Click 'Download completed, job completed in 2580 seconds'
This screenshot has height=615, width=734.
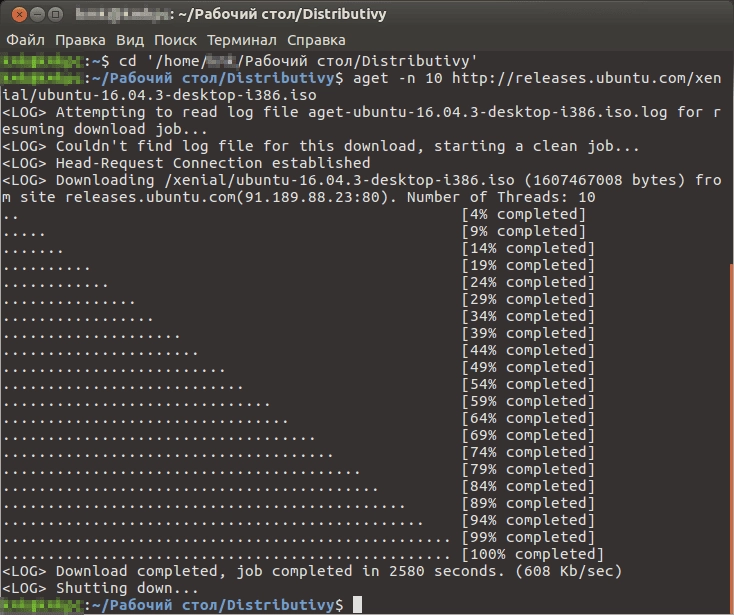click(279, 571)
